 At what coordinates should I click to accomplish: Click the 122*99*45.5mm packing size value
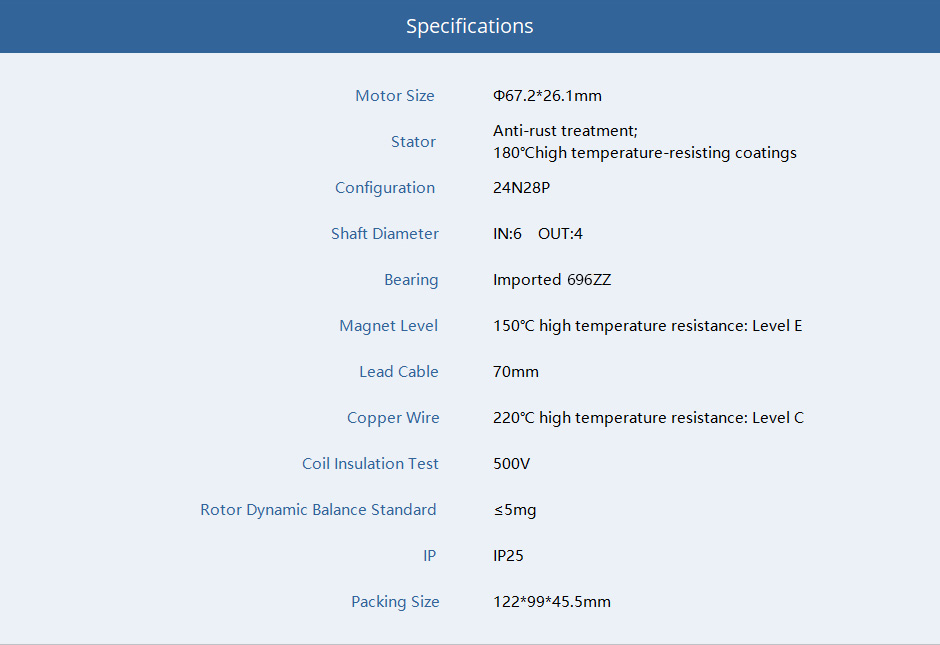(552, 602)
